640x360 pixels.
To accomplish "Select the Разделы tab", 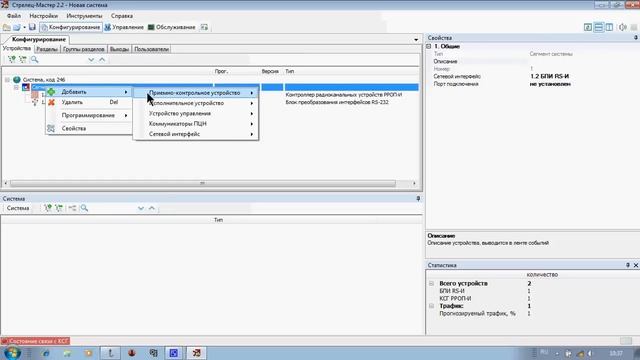I will (47, 49).
